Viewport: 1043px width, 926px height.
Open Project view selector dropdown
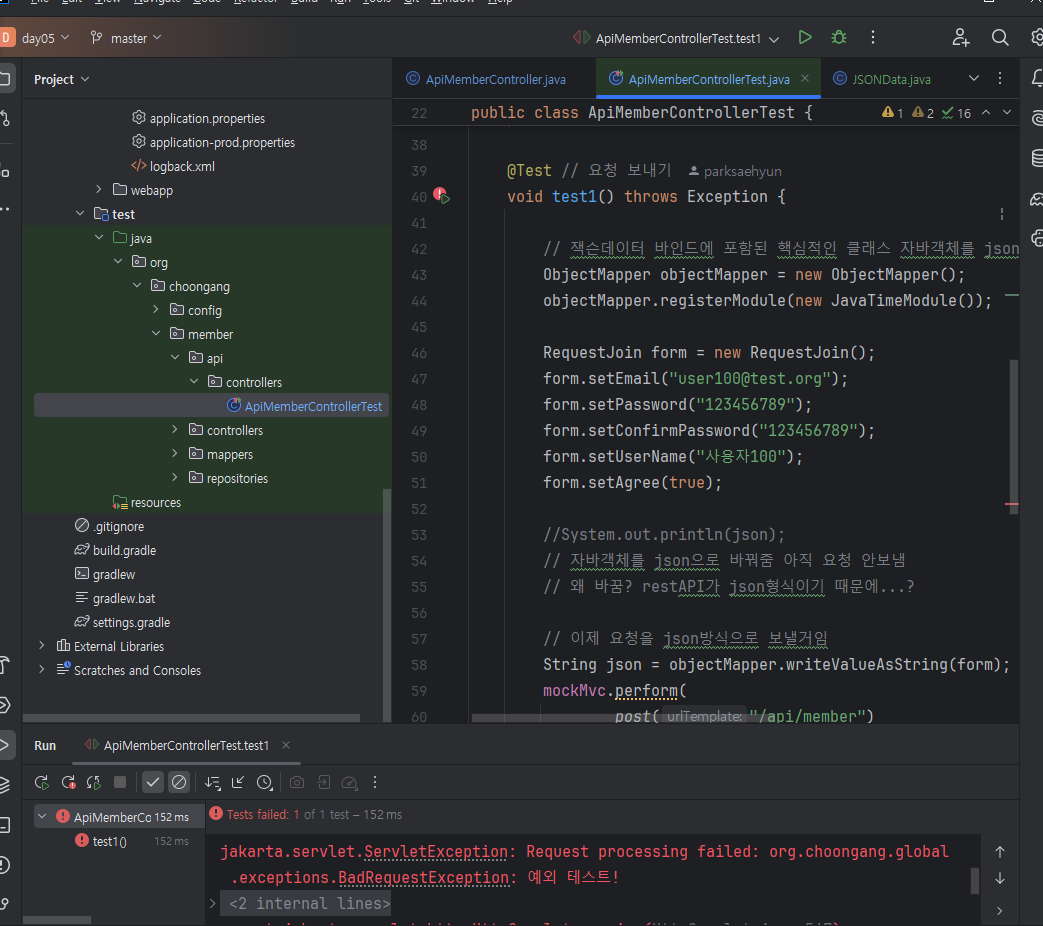(61, 79)
